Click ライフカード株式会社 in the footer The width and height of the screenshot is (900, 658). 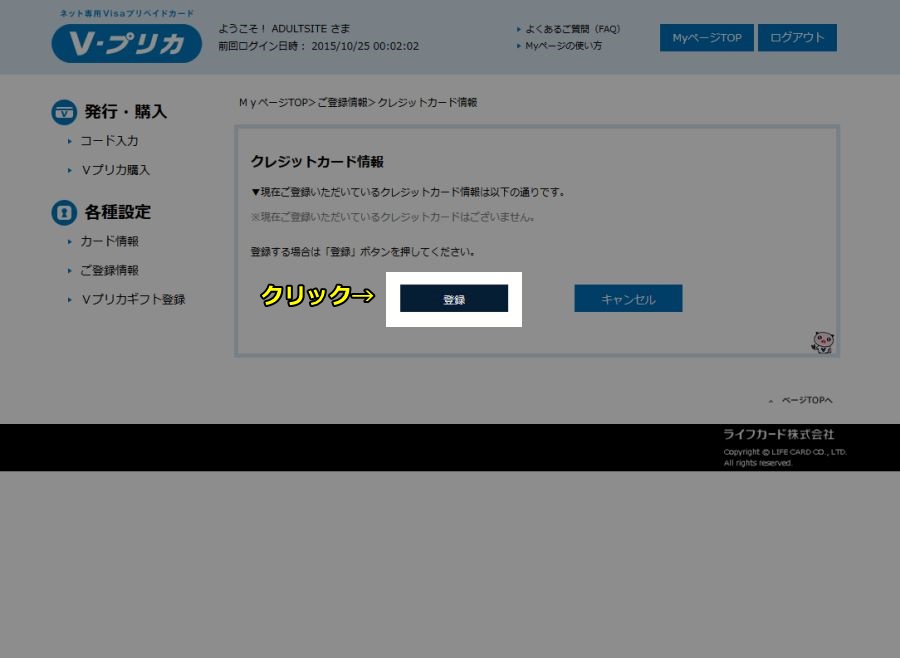(x=778, y=434)
